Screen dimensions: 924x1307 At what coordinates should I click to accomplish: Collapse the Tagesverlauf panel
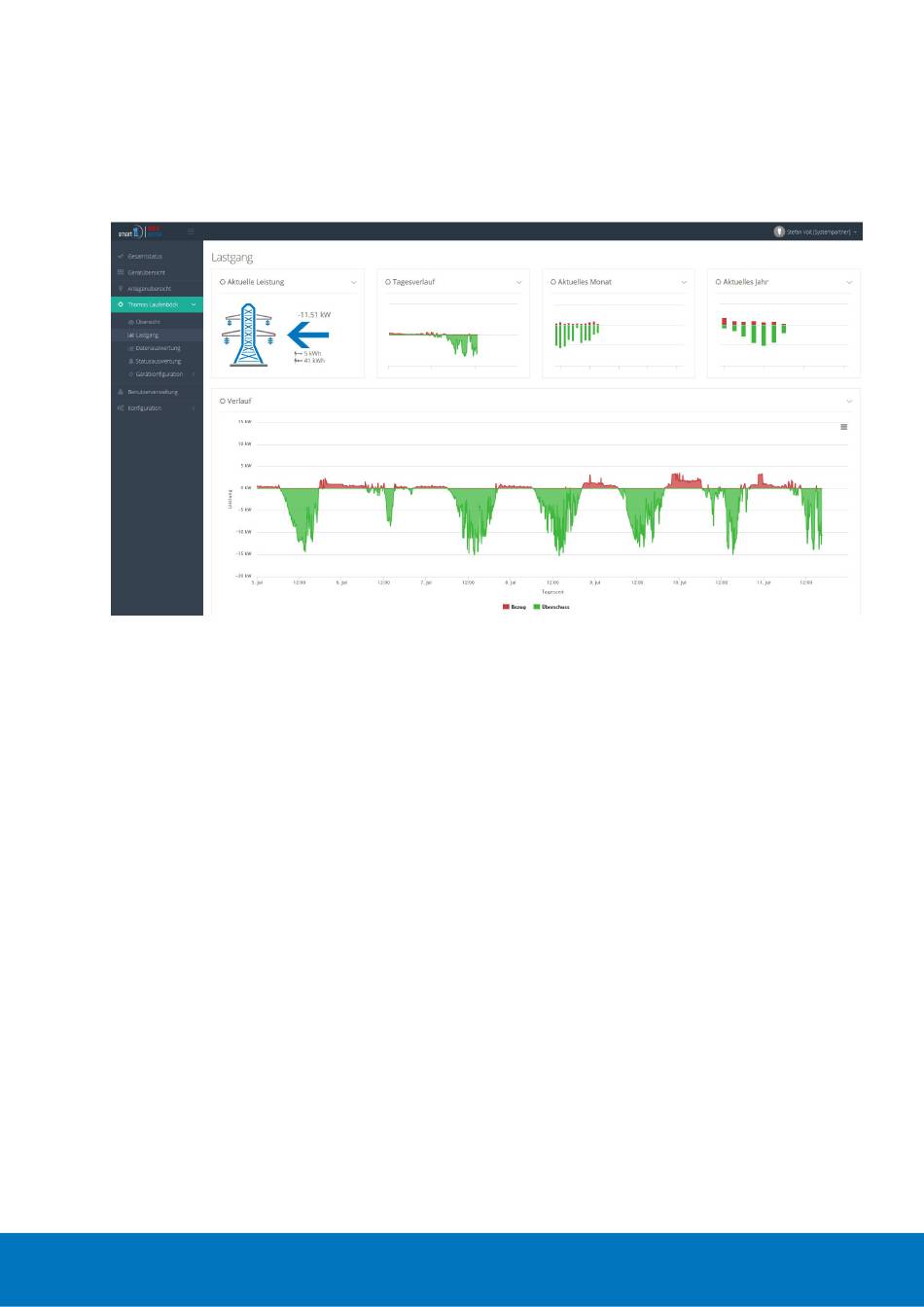point(519,282)
